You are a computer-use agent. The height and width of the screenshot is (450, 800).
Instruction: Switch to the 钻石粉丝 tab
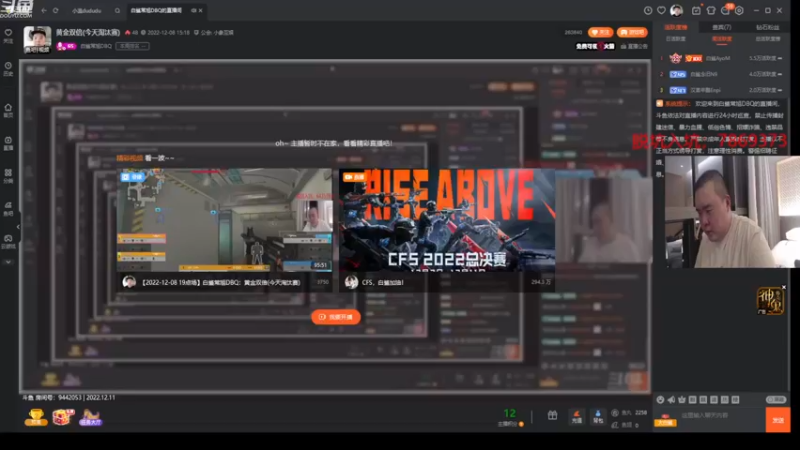pyautogui.click(x=767, y=27)
